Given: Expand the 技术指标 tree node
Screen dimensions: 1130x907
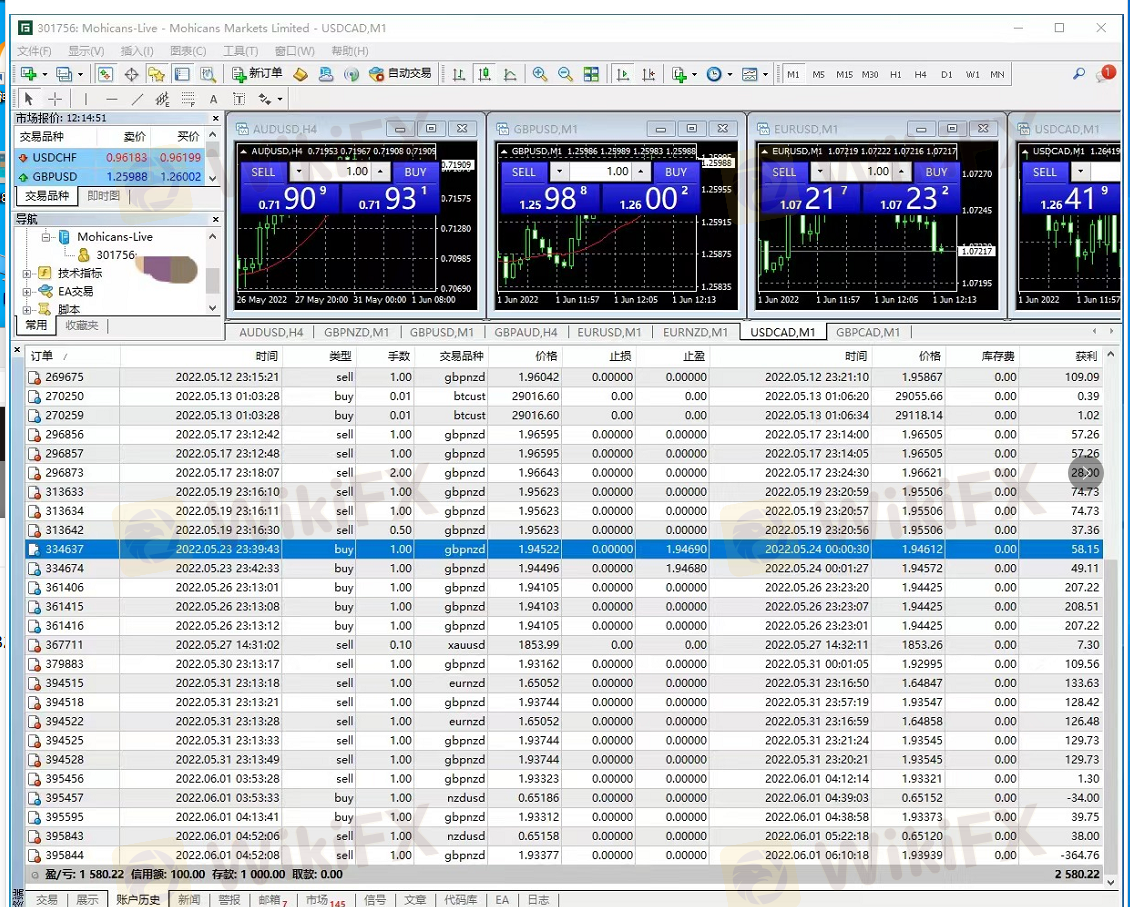Looking at the screenshot, I should tap(27, 273).
